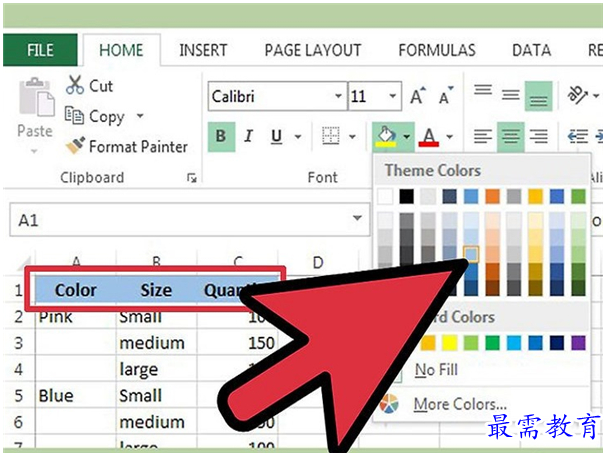Image resolution: width=609 pixels, height=458 pixels.
Task: Click the Cut text label
Action: click(x=101, y=86)
